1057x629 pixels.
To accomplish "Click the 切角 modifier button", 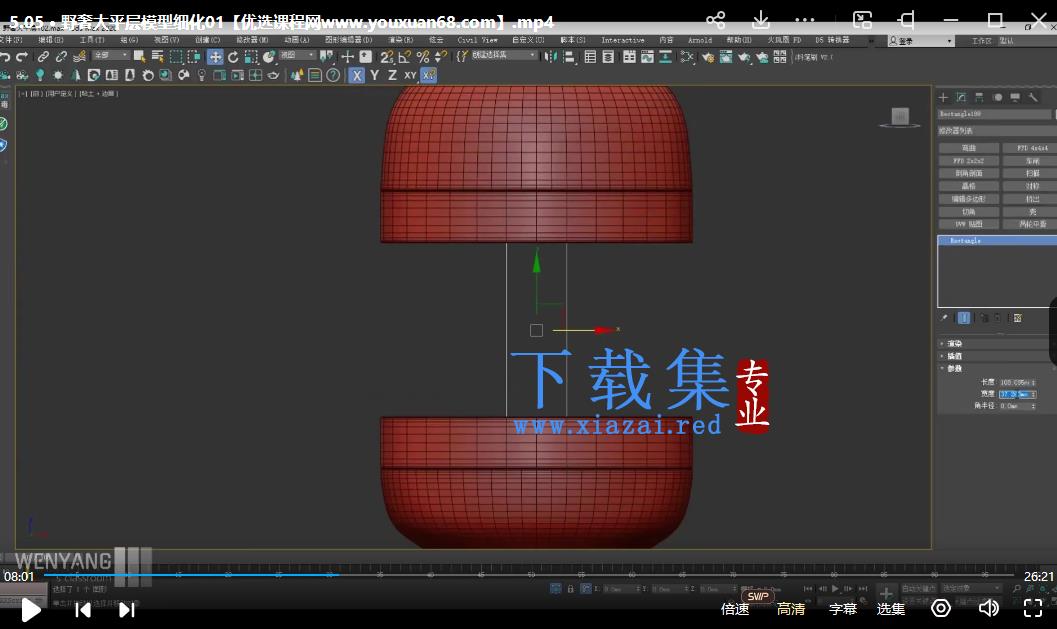I will pos(969,212).
